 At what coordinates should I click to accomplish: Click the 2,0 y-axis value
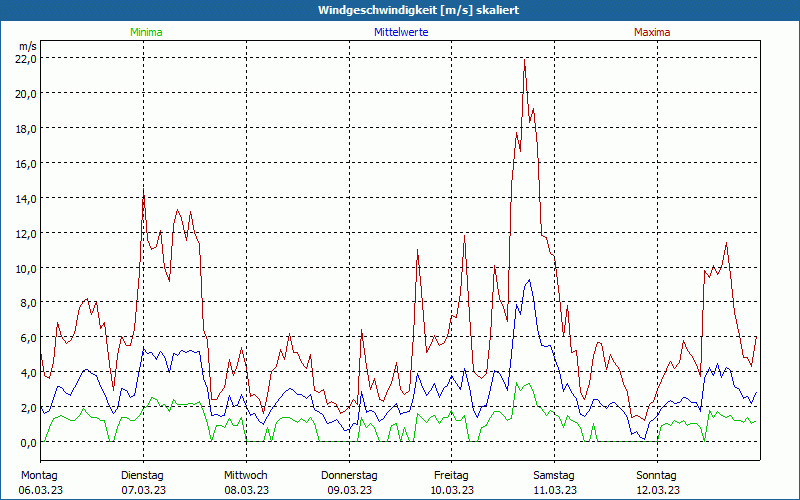coord(28,408)
